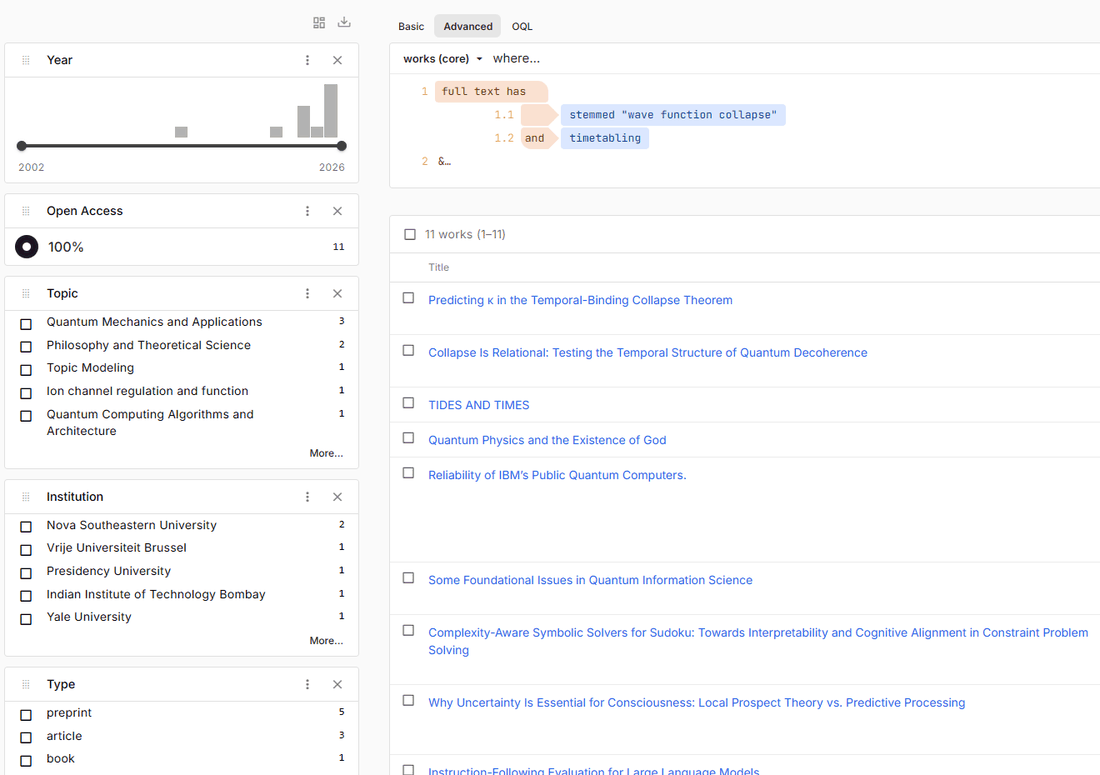Check Yale University institution
Screen dimensions: 1100x775
click(x=26, y=619)
